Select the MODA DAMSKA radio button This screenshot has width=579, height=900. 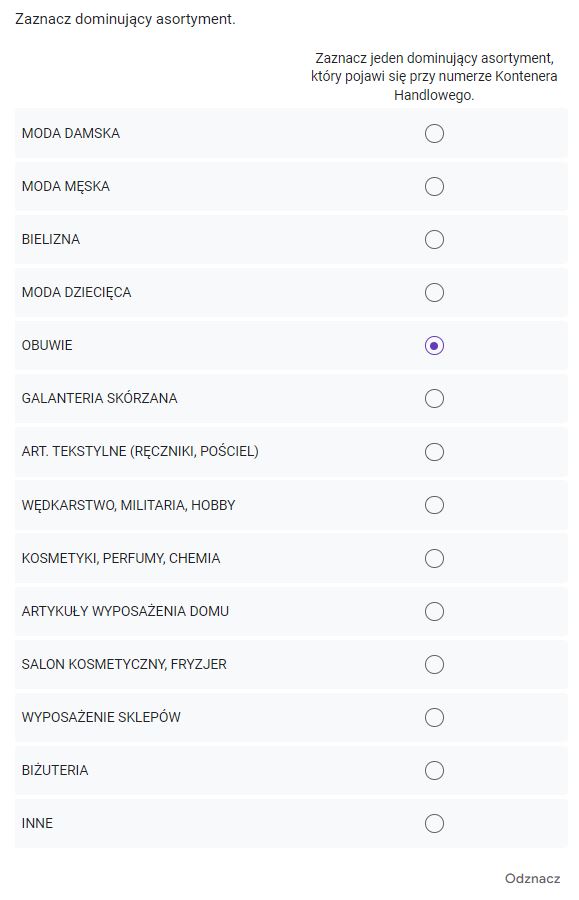coord(434,133)
